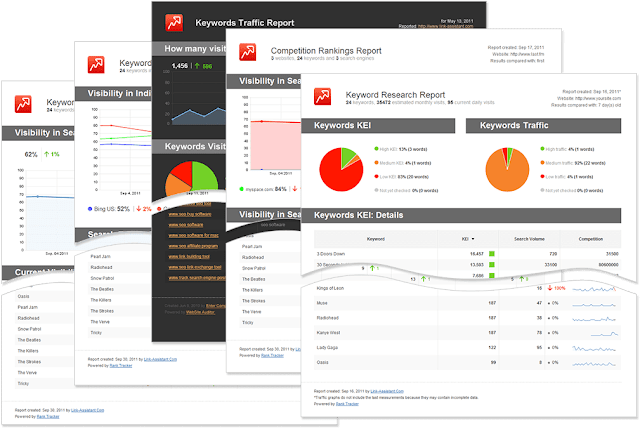
Task: Open the 'www.seo software' link
Action: (x=186, y=225)
